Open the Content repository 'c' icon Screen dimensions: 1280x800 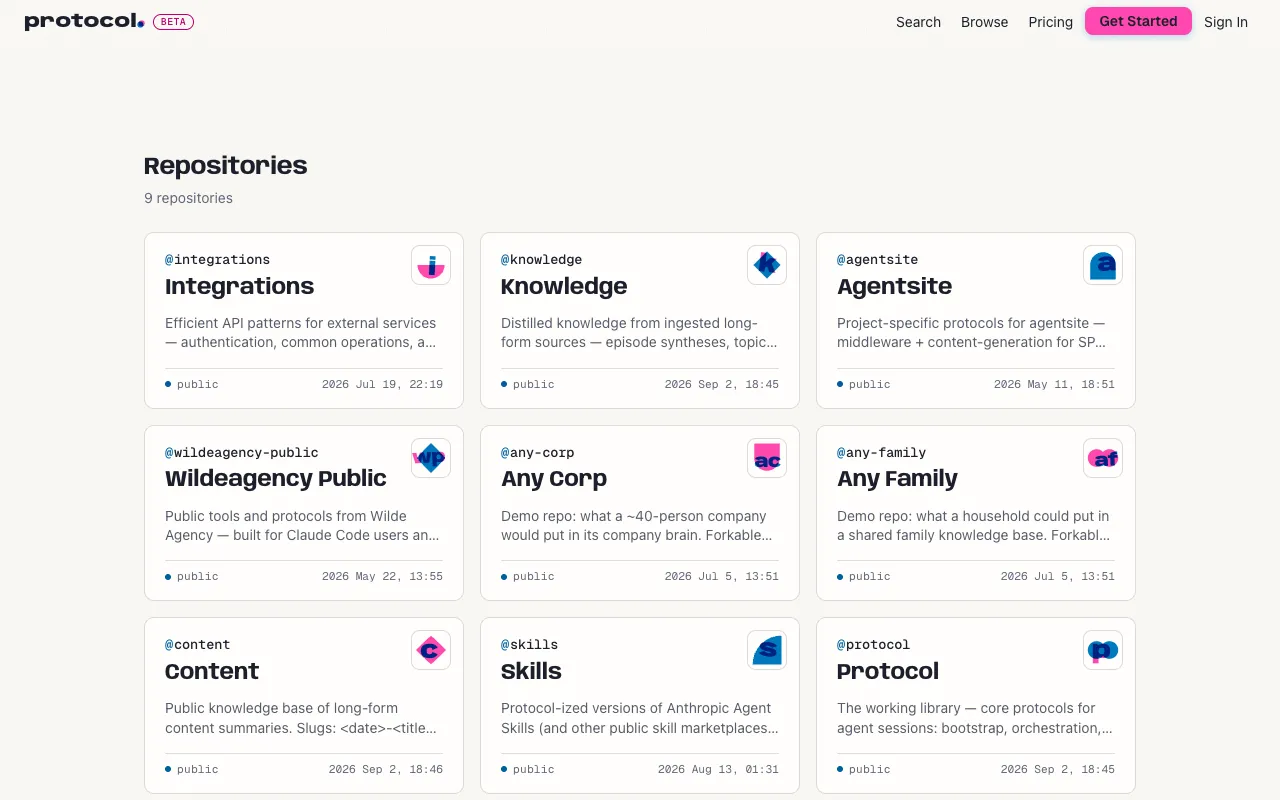click(431, 650)
